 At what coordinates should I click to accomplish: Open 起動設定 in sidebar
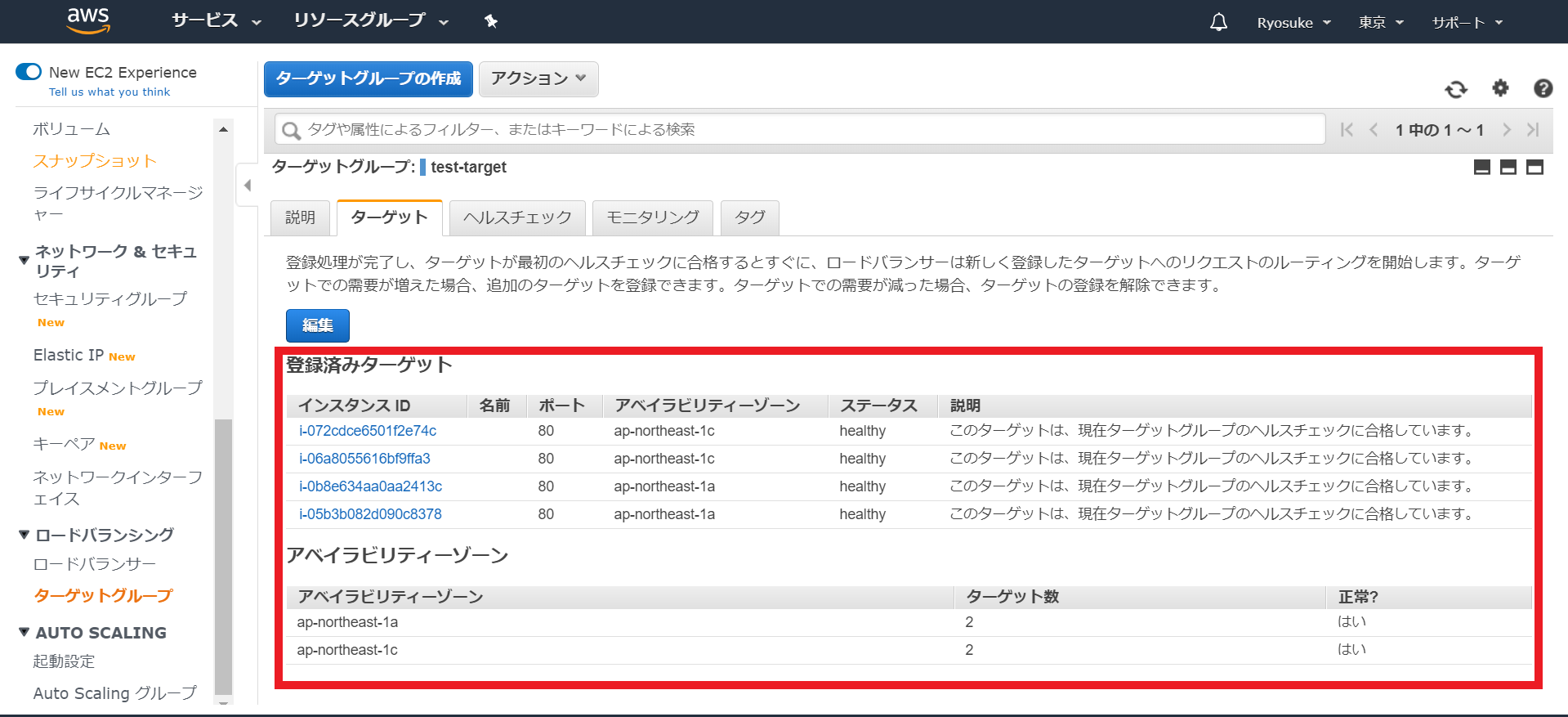[x=64, y=661]
